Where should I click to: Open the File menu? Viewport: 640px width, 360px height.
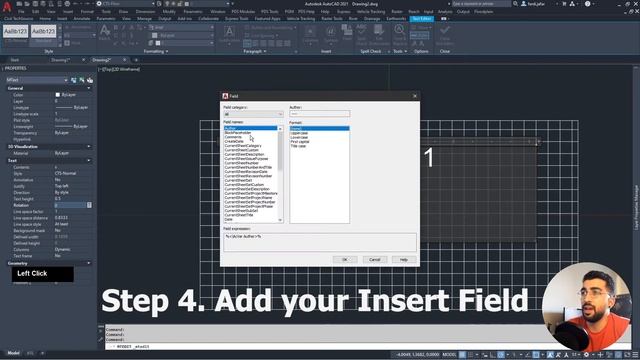[x=21, y=12]
